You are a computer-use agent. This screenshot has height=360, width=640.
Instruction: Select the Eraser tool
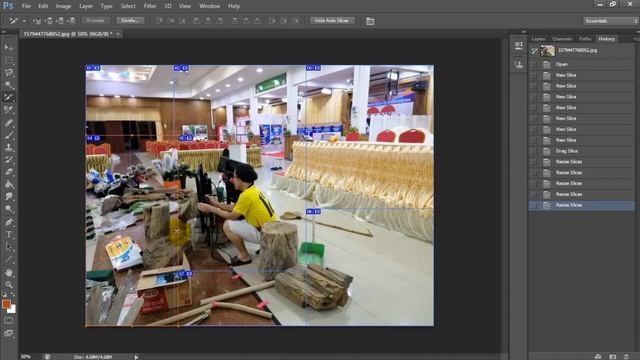(x=9, y=172)
